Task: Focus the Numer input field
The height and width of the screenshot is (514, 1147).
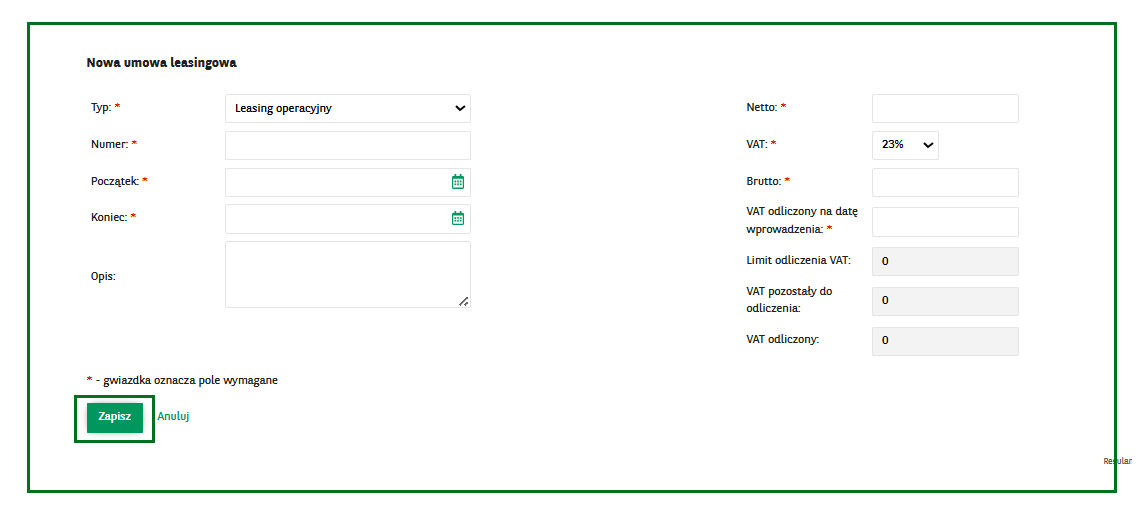Action: point(347,145)
